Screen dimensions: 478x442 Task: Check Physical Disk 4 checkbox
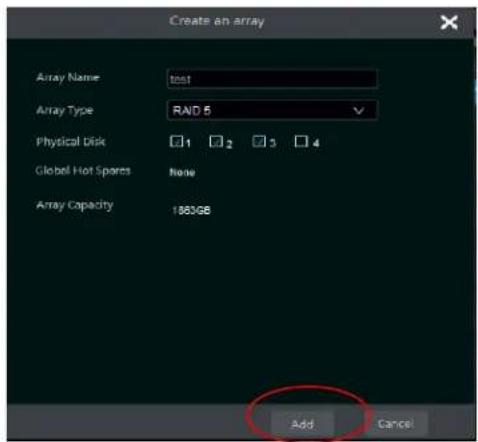(301, 141)
